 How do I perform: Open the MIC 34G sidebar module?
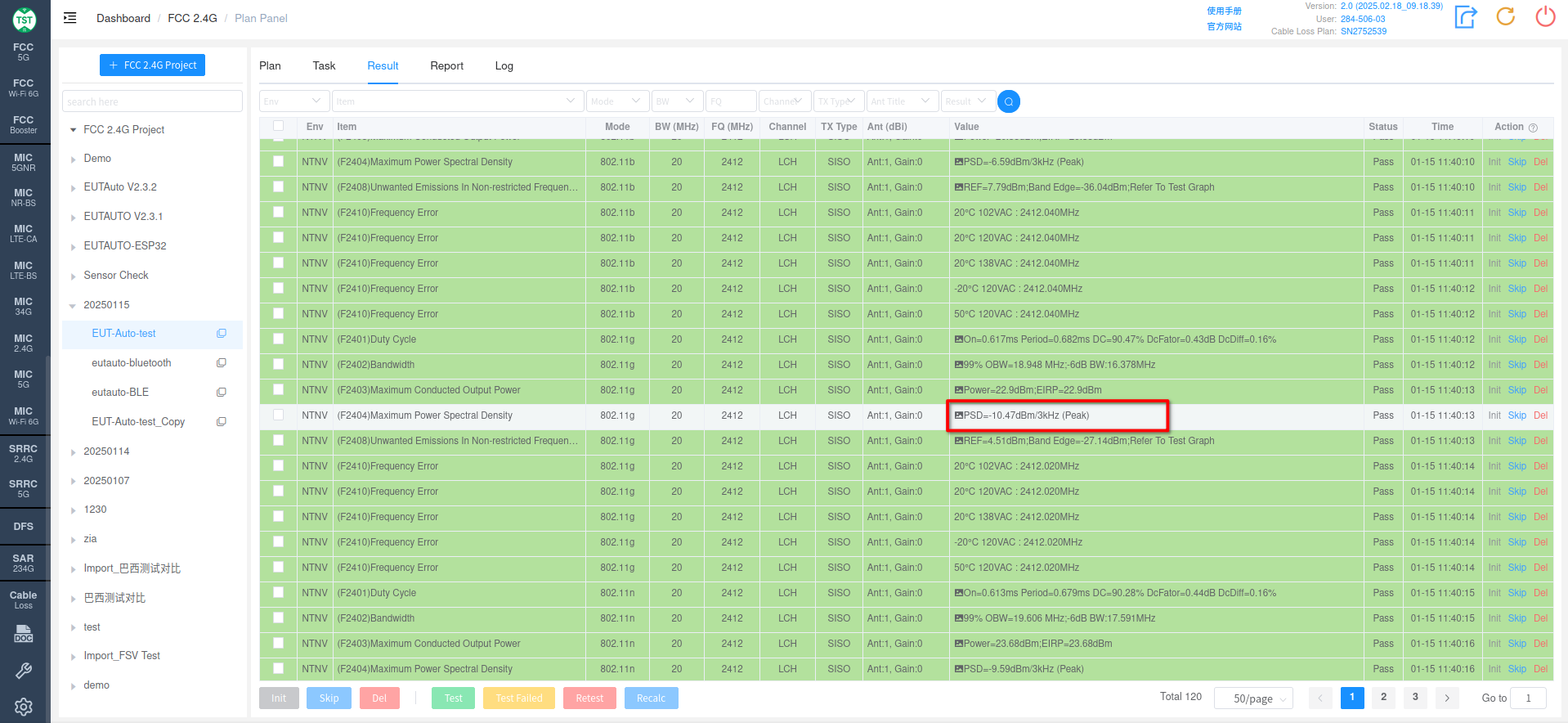pos(23,306)
